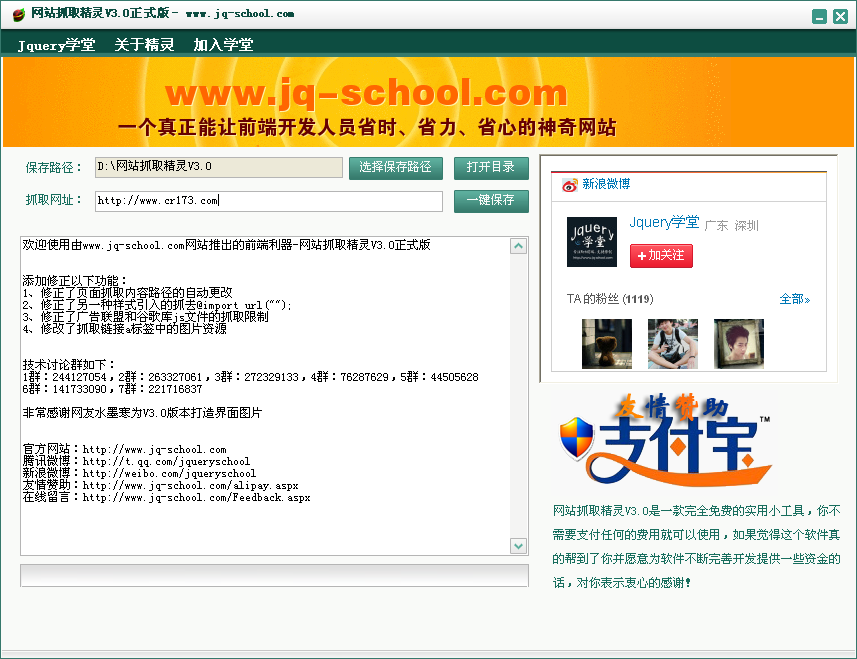Open 全部» to view all fans
Viewport: 857px width, 659px height.
(794, 299)
